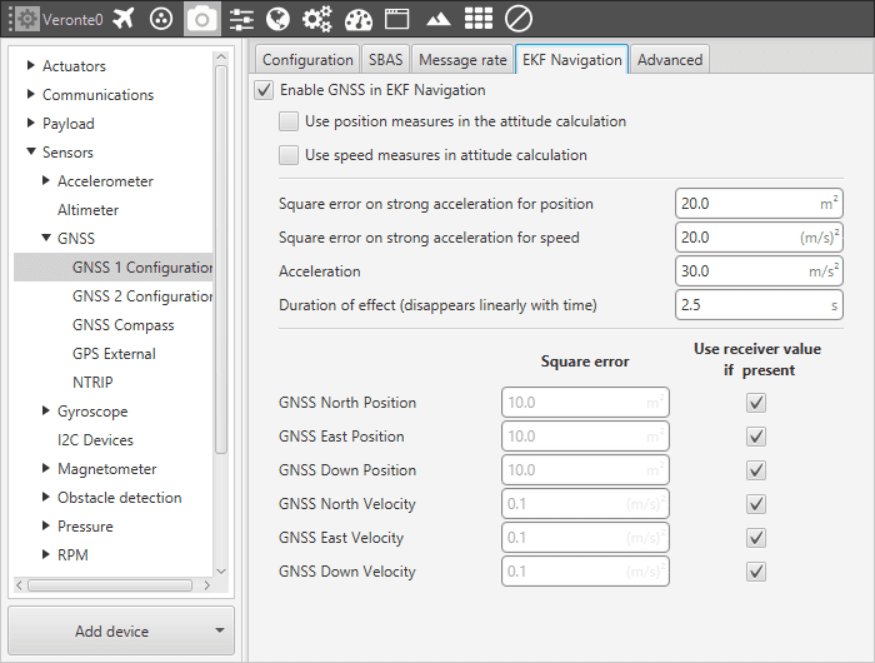Click tree scroll left arrow
Image resolution: width=875 pixels, height=663 pixels.
(19, 585)
